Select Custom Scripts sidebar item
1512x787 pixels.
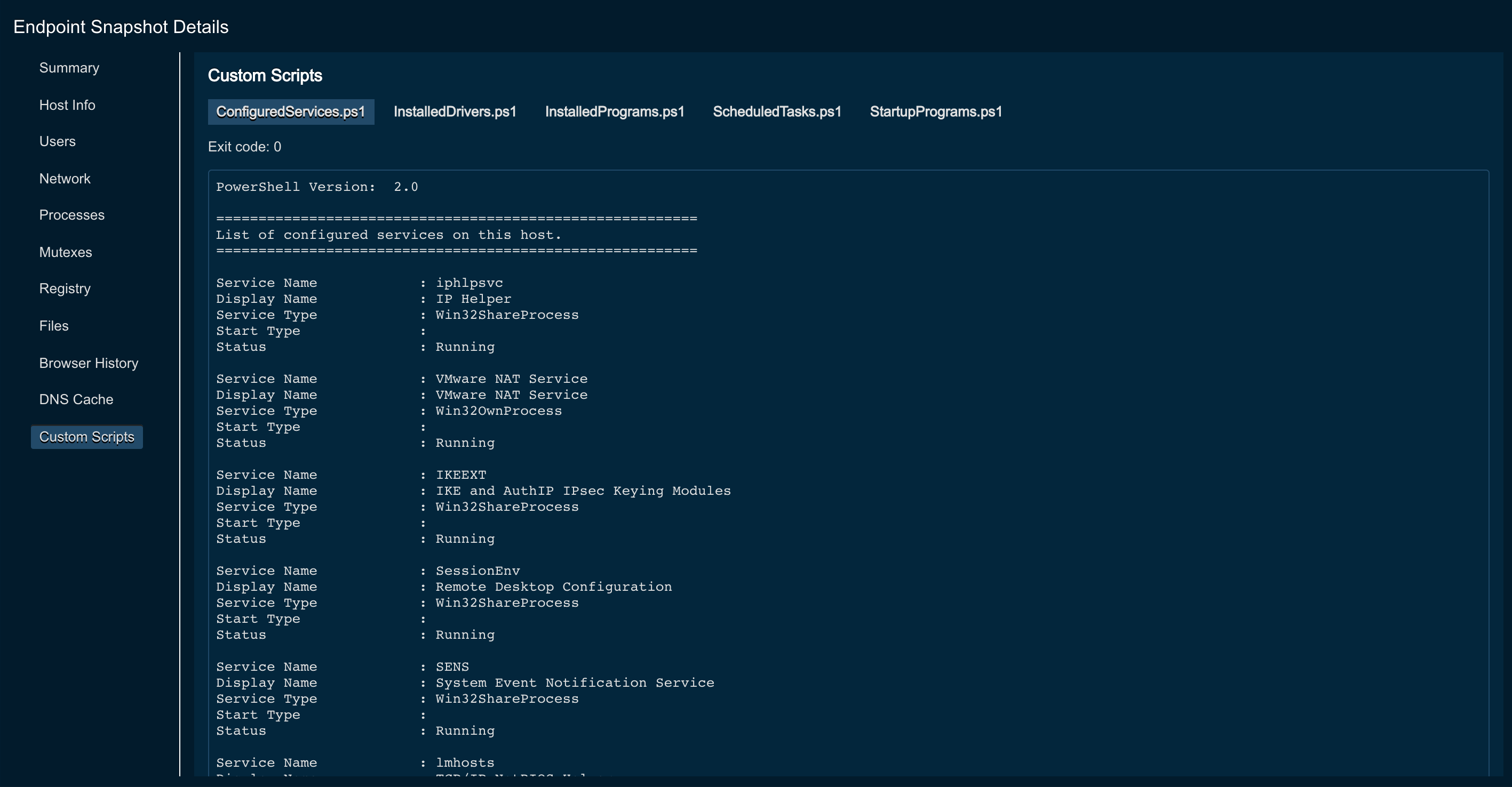[x=87, y=437]
